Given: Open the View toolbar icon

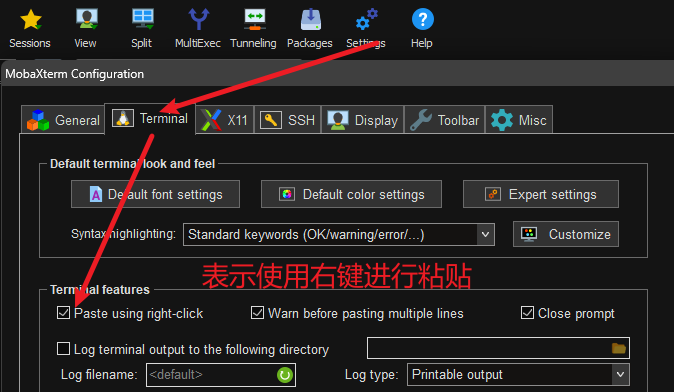Looking at the screenshot, I should tap(86, 19).
